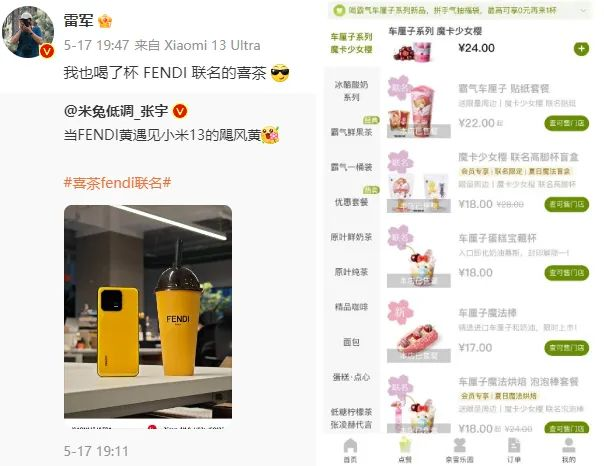This screenshot has width=604, height=466.
Task: Click the verified badge beside 米兔低调_张宇
Action: tap(180, 111)
